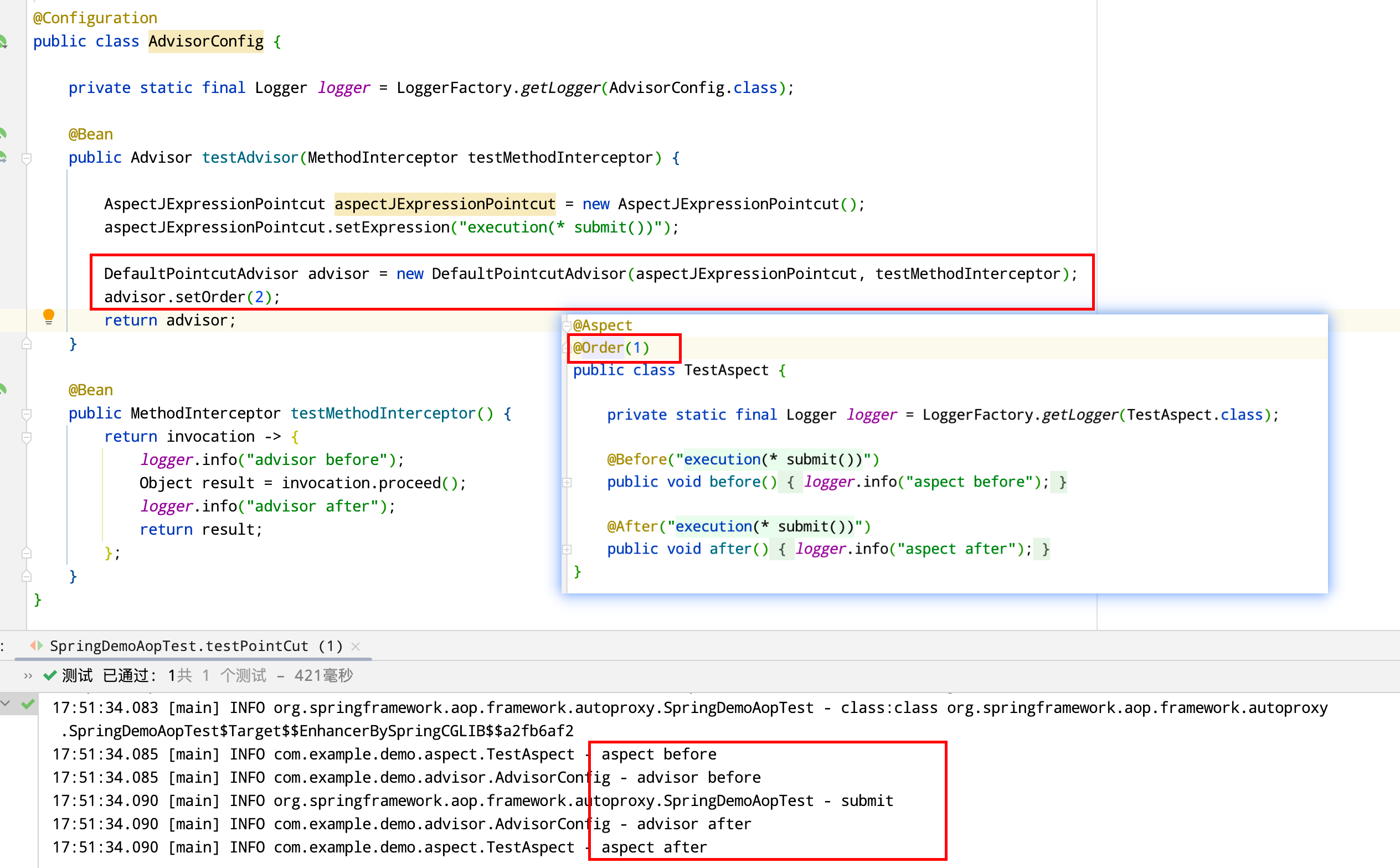Click fold end marker at lambda closing brace

point(27,553)
